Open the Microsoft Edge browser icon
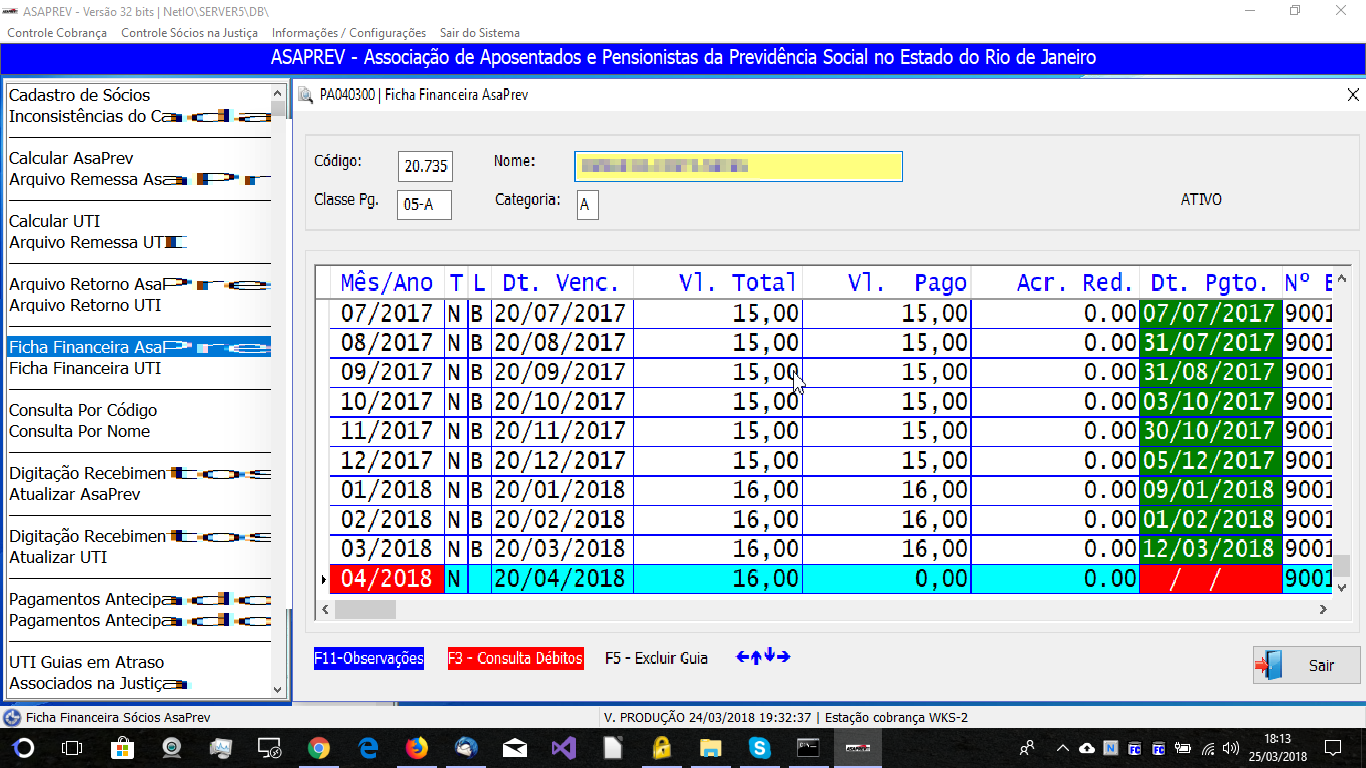 pos(368,748)
